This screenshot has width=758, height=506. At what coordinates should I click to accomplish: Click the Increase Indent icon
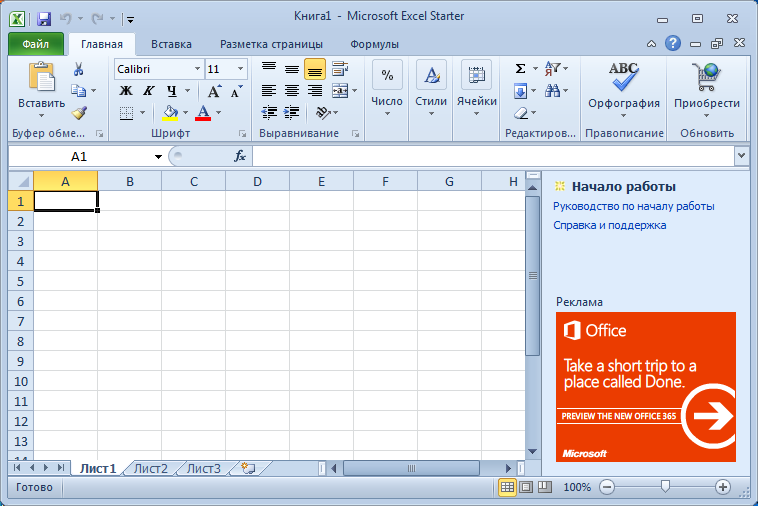pos(292,113)
